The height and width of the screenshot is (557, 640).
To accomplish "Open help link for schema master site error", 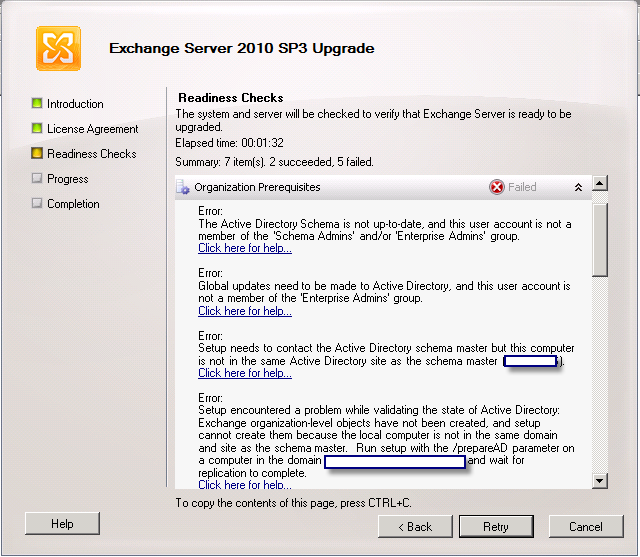I will [x=245, y=373].
